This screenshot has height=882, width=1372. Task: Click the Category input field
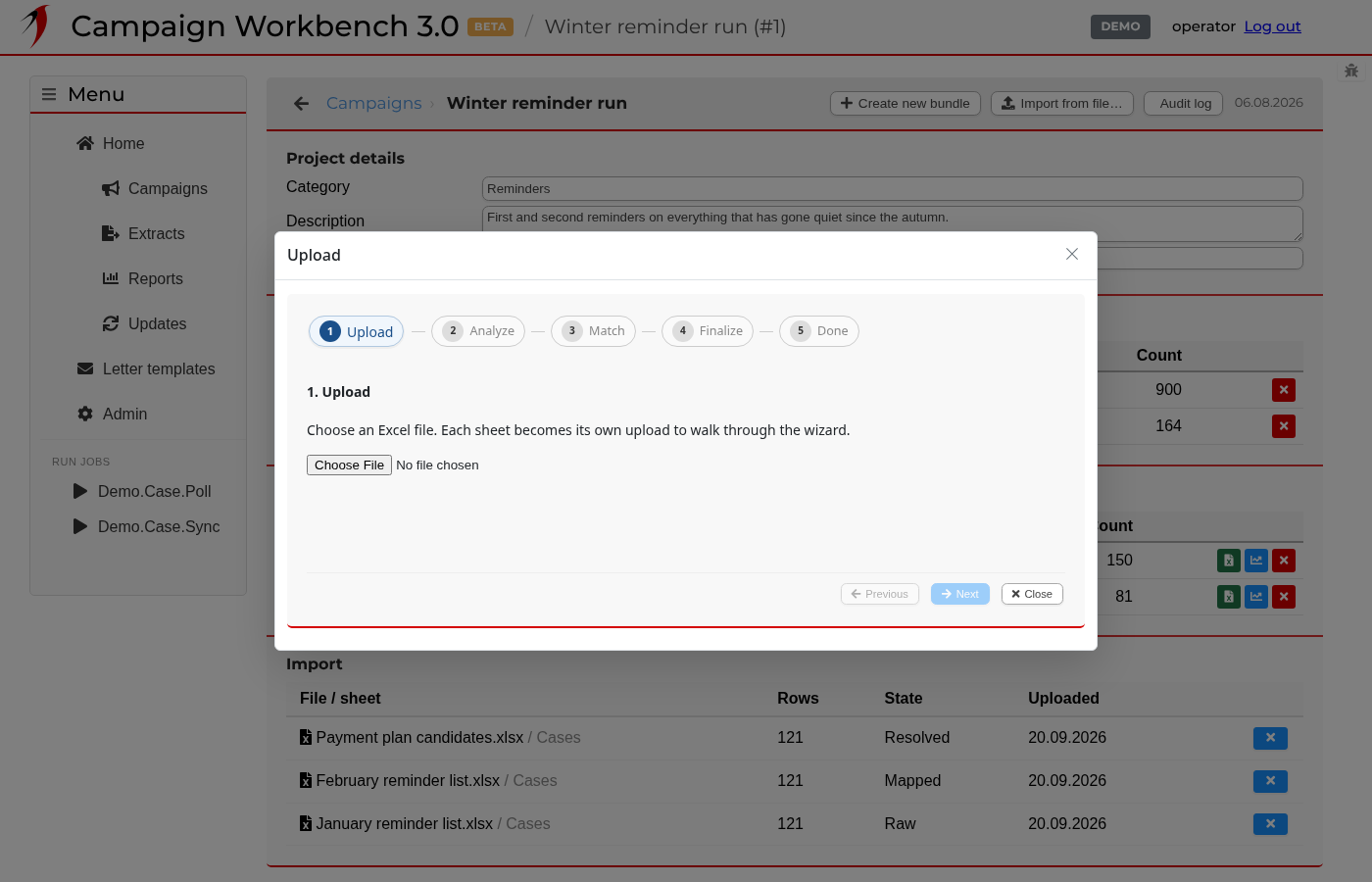[x=893, y=188]
